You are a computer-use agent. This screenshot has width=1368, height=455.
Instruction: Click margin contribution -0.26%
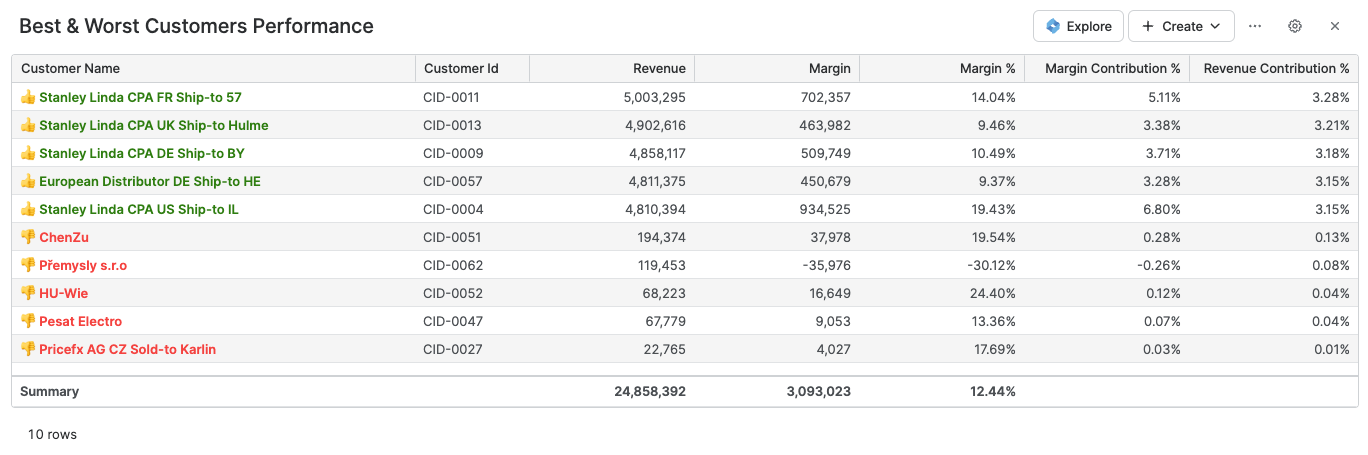(1161, 265)
